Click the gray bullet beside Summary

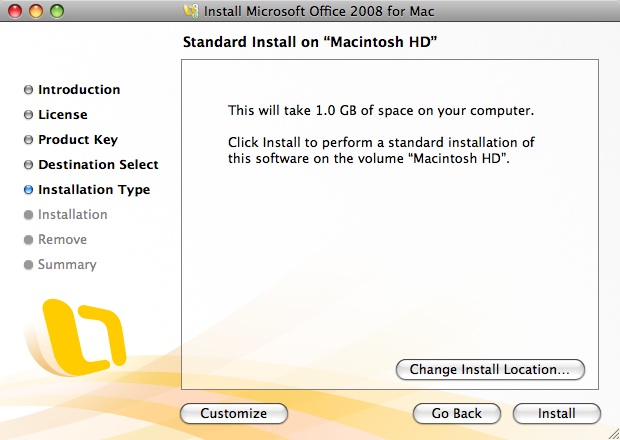click(x=28, y=264)
